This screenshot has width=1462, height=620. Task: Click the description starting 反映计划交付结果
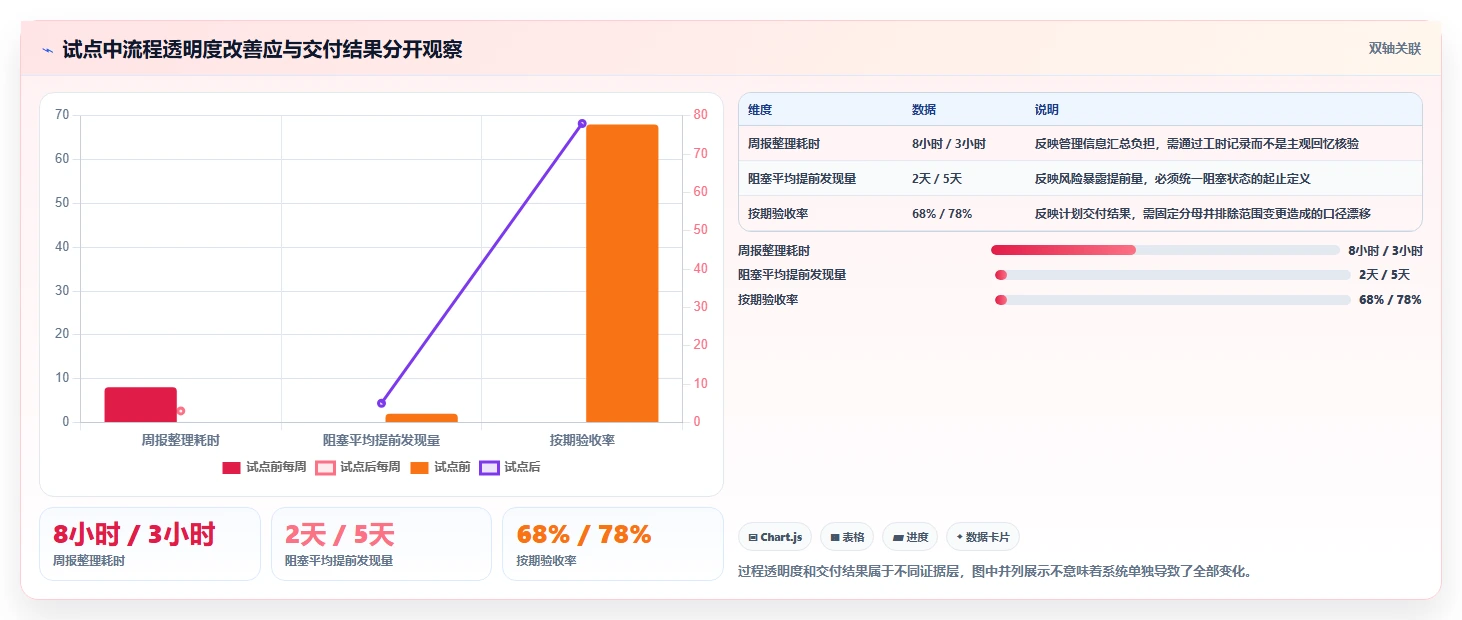pyautogui.click(x=1203, y=214)
